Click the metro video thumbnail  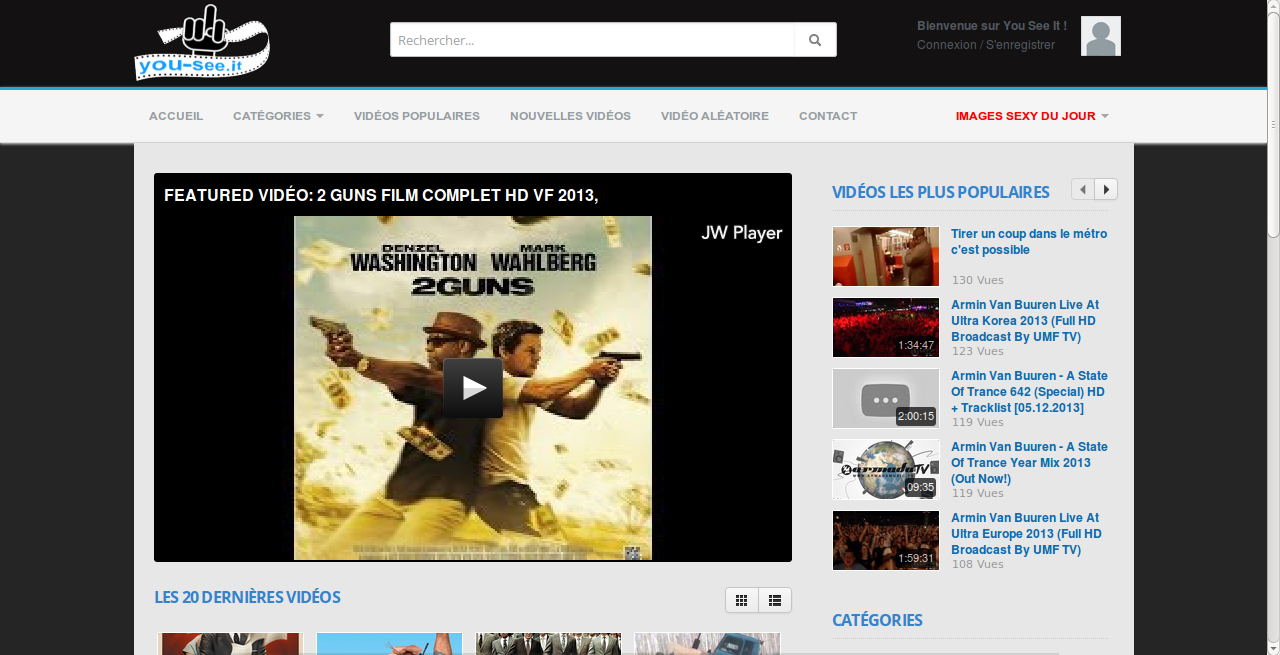tap(886, 257)
